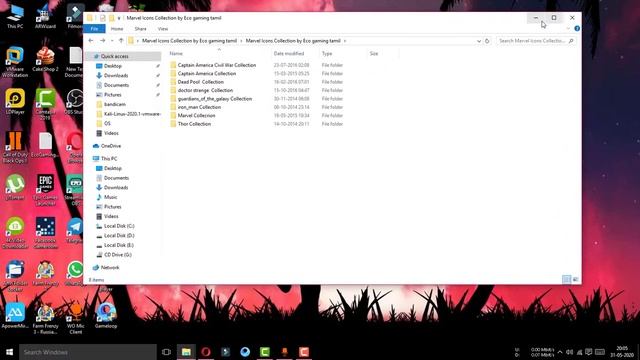Open the Share ribbon tab
The height and width of the screenshot is (360, 640).
pos(140,29)
